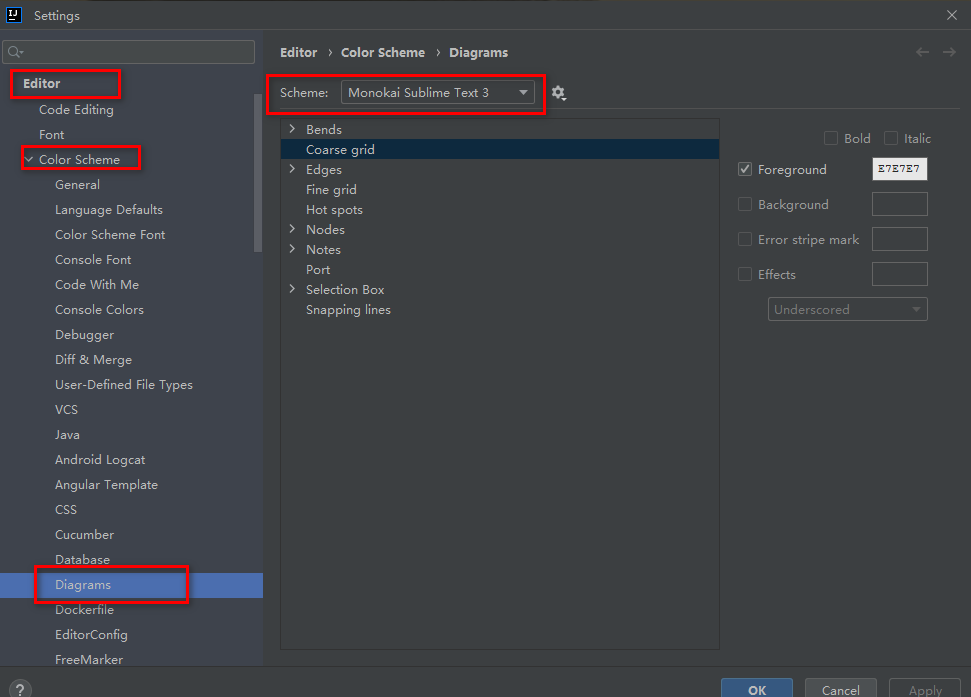Expand the Notes tree node
This screenshot has height=697, width=971.
click(x=292, y=249)
